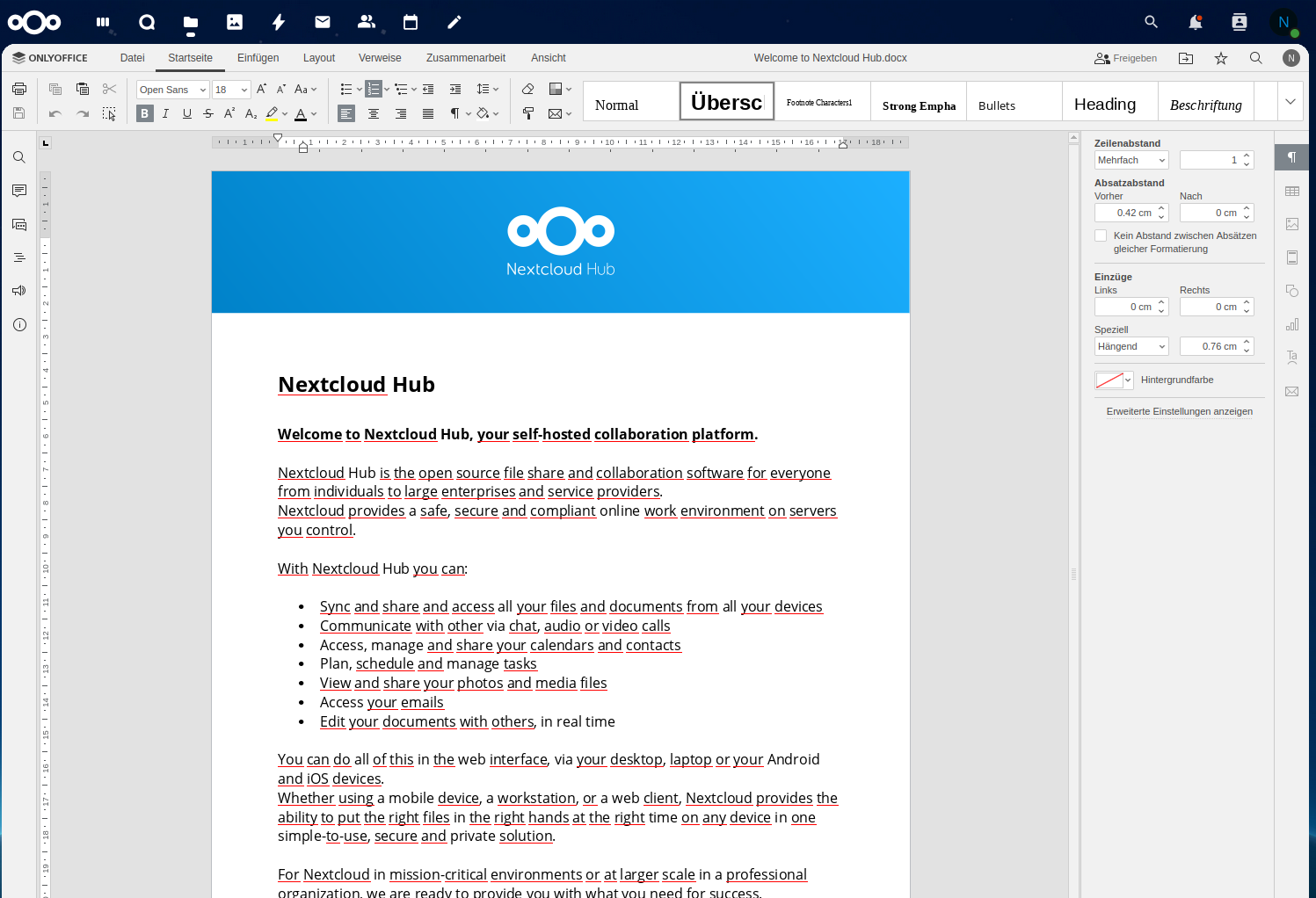The height and width of the screenshot is (898, 1316).
Task: Click the Increase indent icon
Action: pos(455,89)
